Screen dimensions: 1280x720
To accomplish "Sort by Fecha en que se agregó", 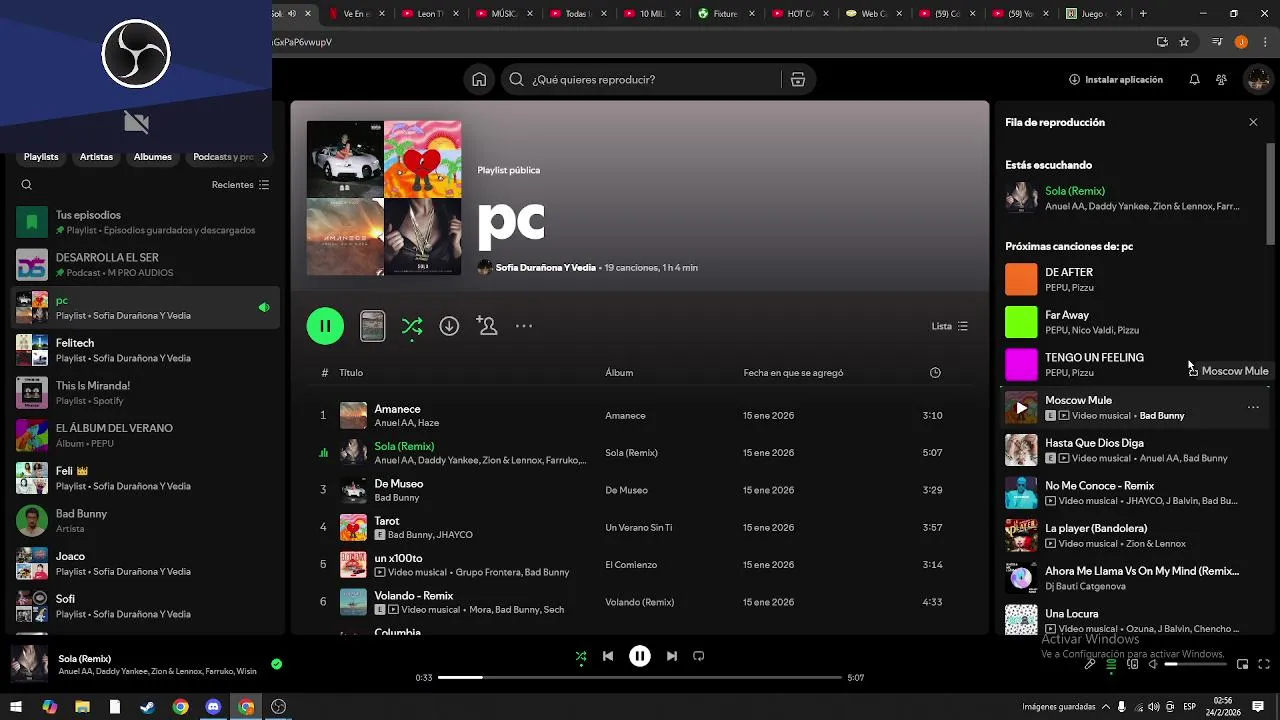I will click(x=793, y=373).
